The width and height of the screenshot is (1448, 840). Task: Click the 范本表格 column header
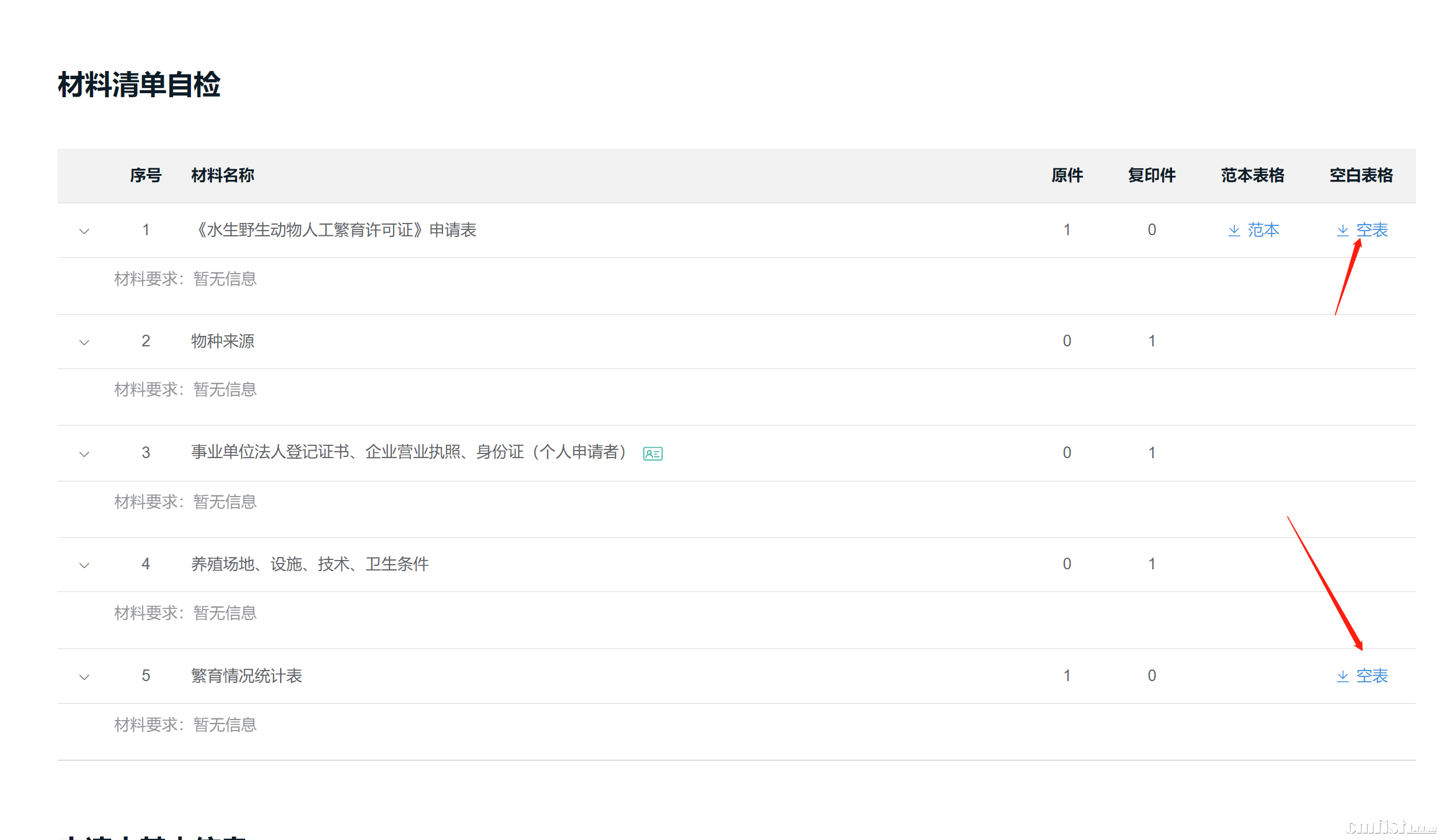click(x=1252, y=175)
